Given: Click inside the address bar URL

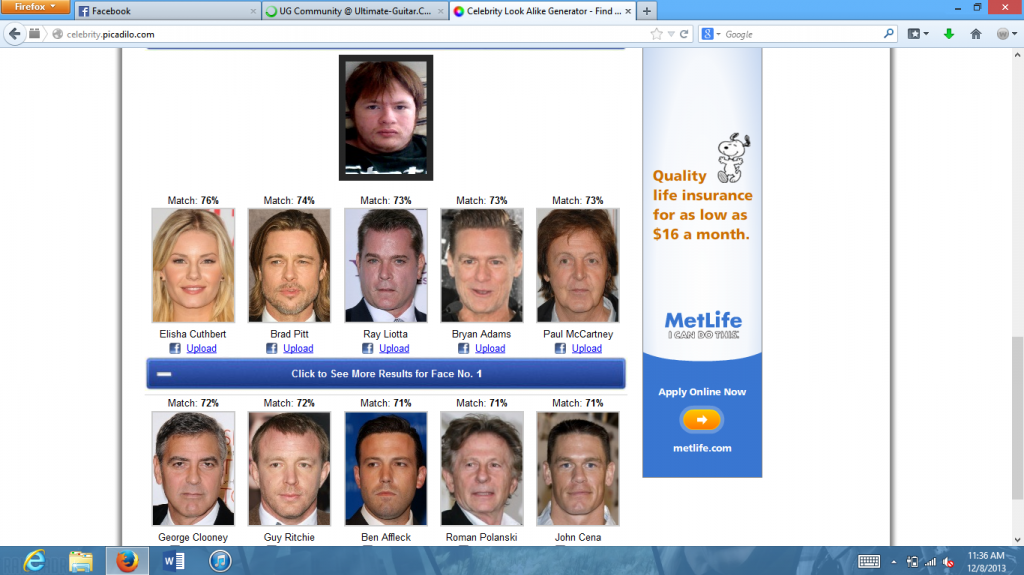Looking at the screenshot, I should (x=110, y=34).
